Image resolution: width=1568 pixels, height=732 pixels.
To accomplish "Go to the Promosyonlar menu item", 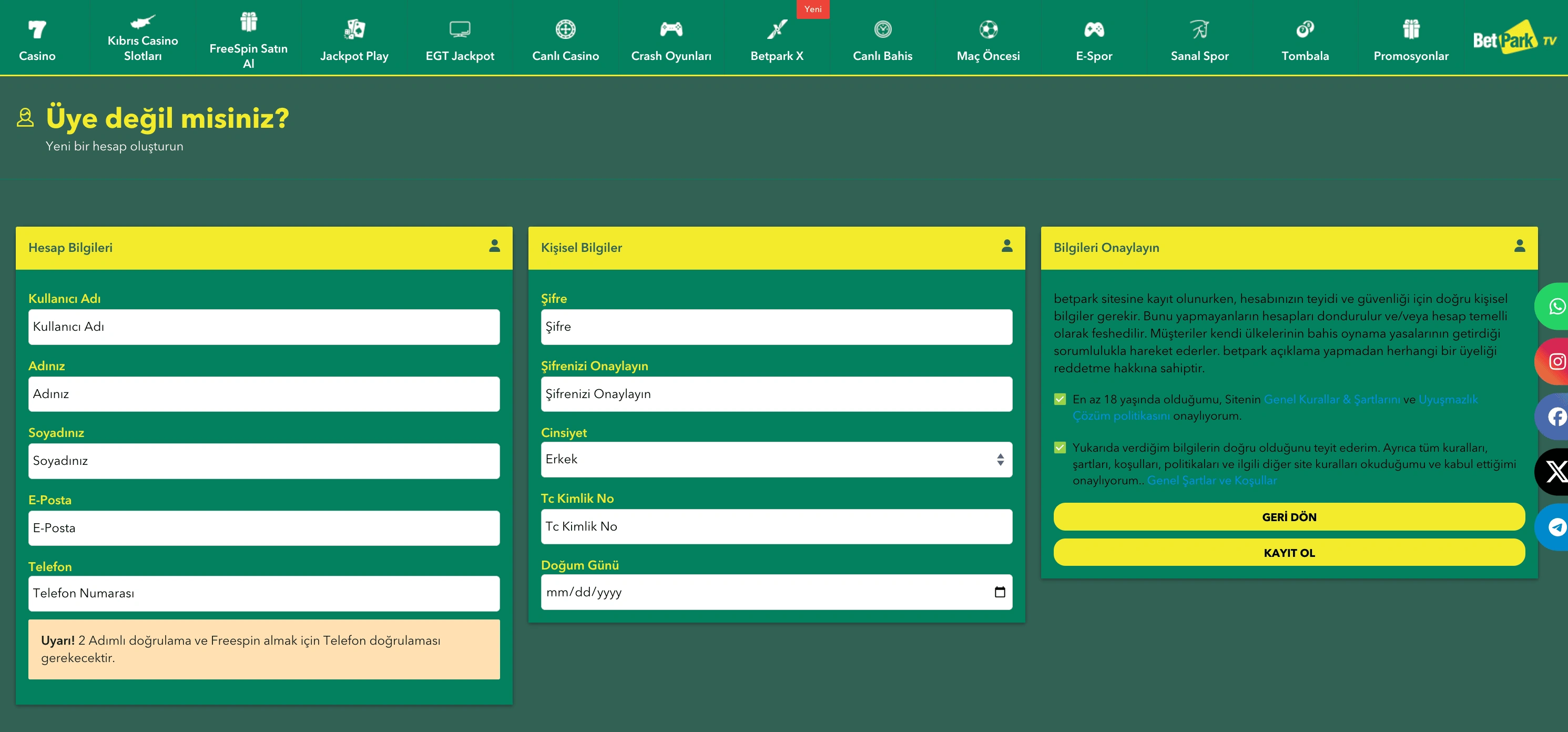I will coord(1410,40).
